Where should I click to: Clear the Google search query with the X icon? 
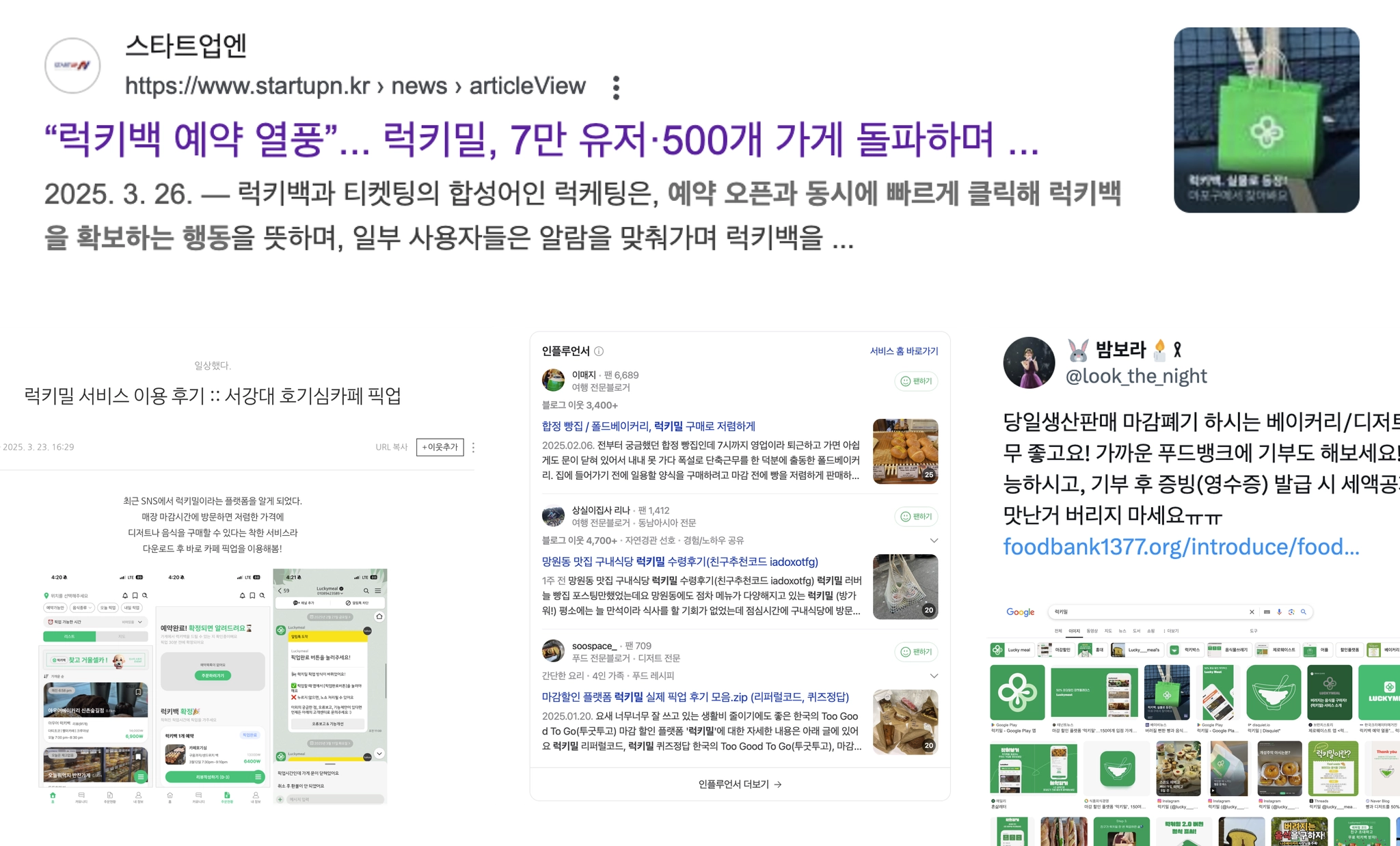1252,612
